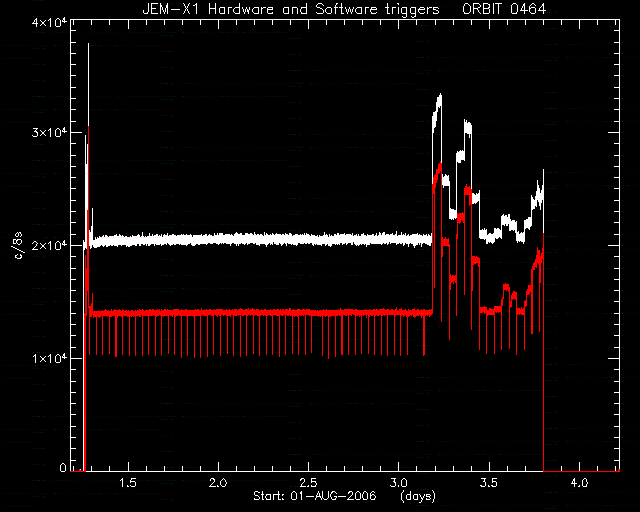Click the c/8s y-axis unit label
Image resolution: width=640 pixels, height=512 pixels.
pyautogui.click(x=18, y=246)
